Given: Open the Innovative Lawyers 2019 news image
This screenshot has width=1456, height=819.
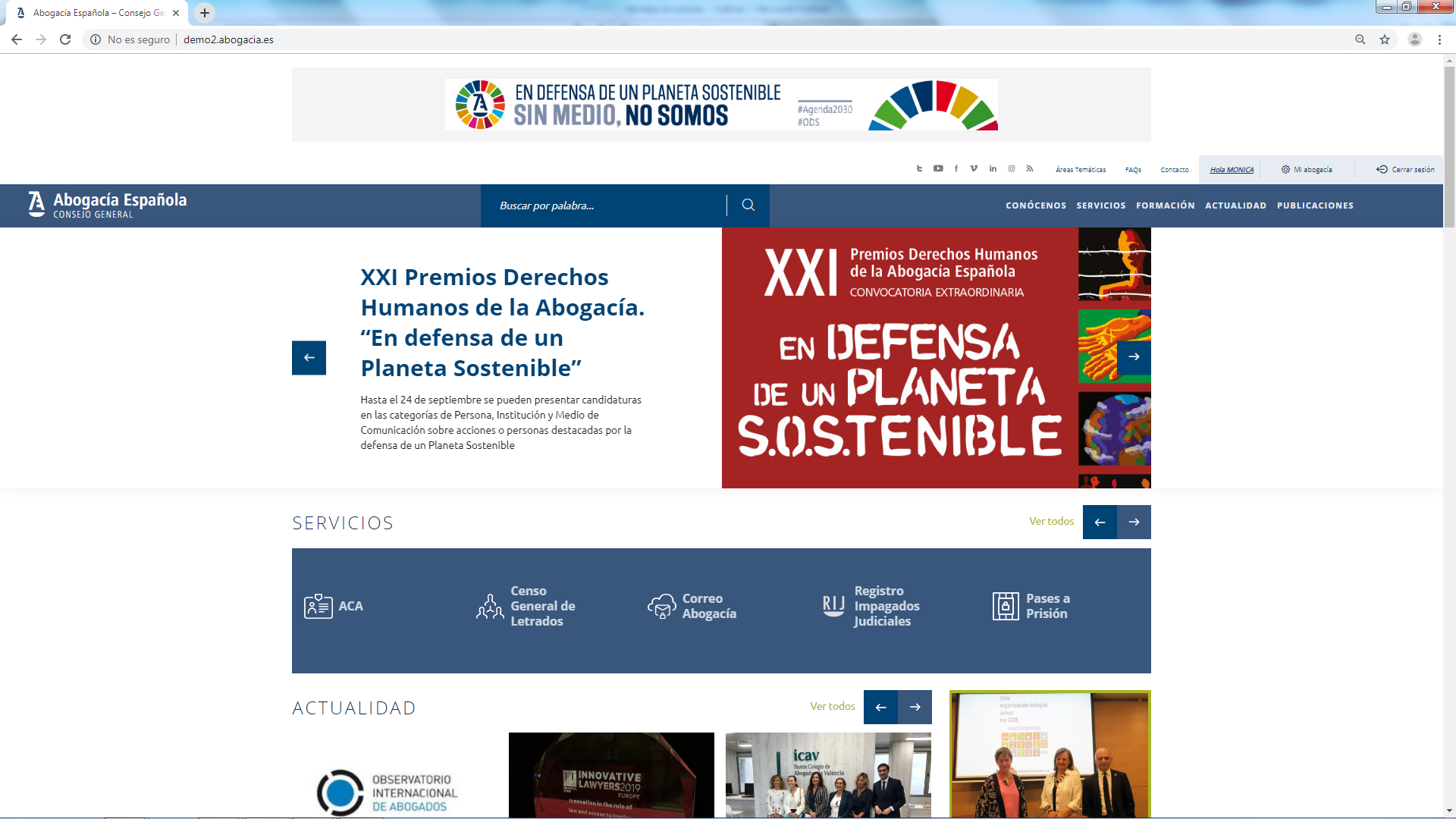Looking at the screenshot, I should coord(611,775).
